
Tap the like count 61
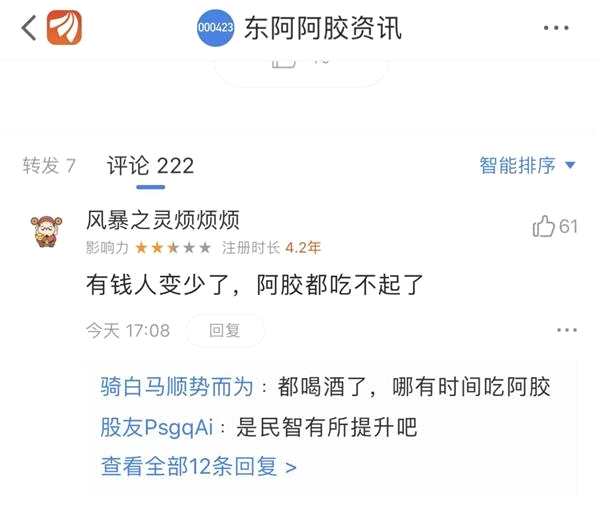[568, 226]
